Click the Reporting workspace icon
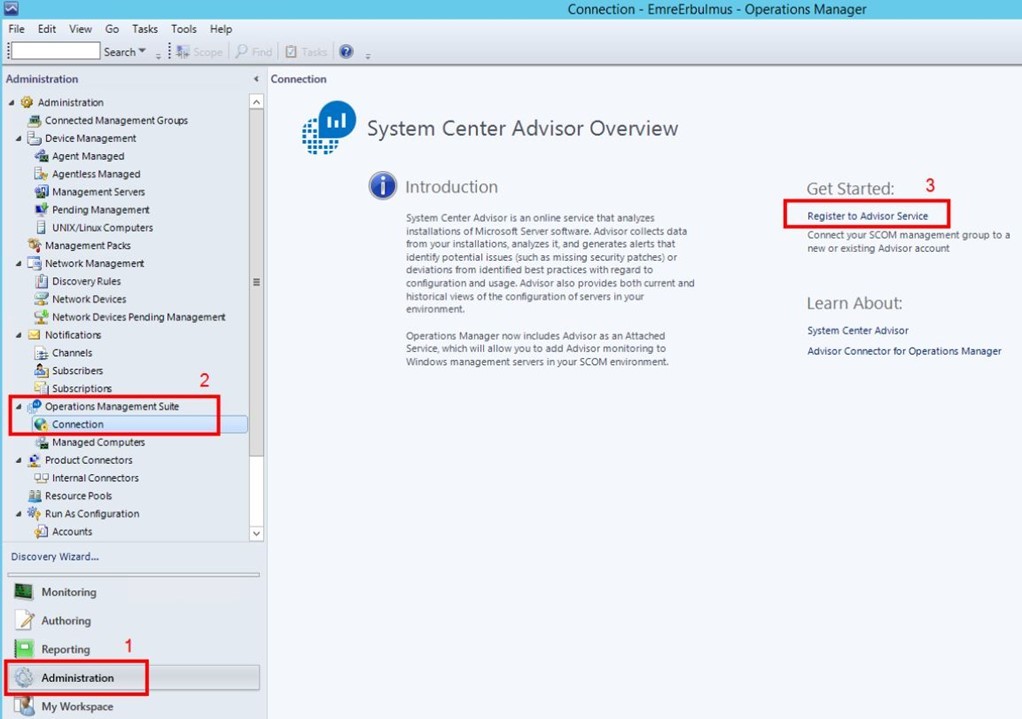This screenshot has width=1022, height=719. (24, 649)
